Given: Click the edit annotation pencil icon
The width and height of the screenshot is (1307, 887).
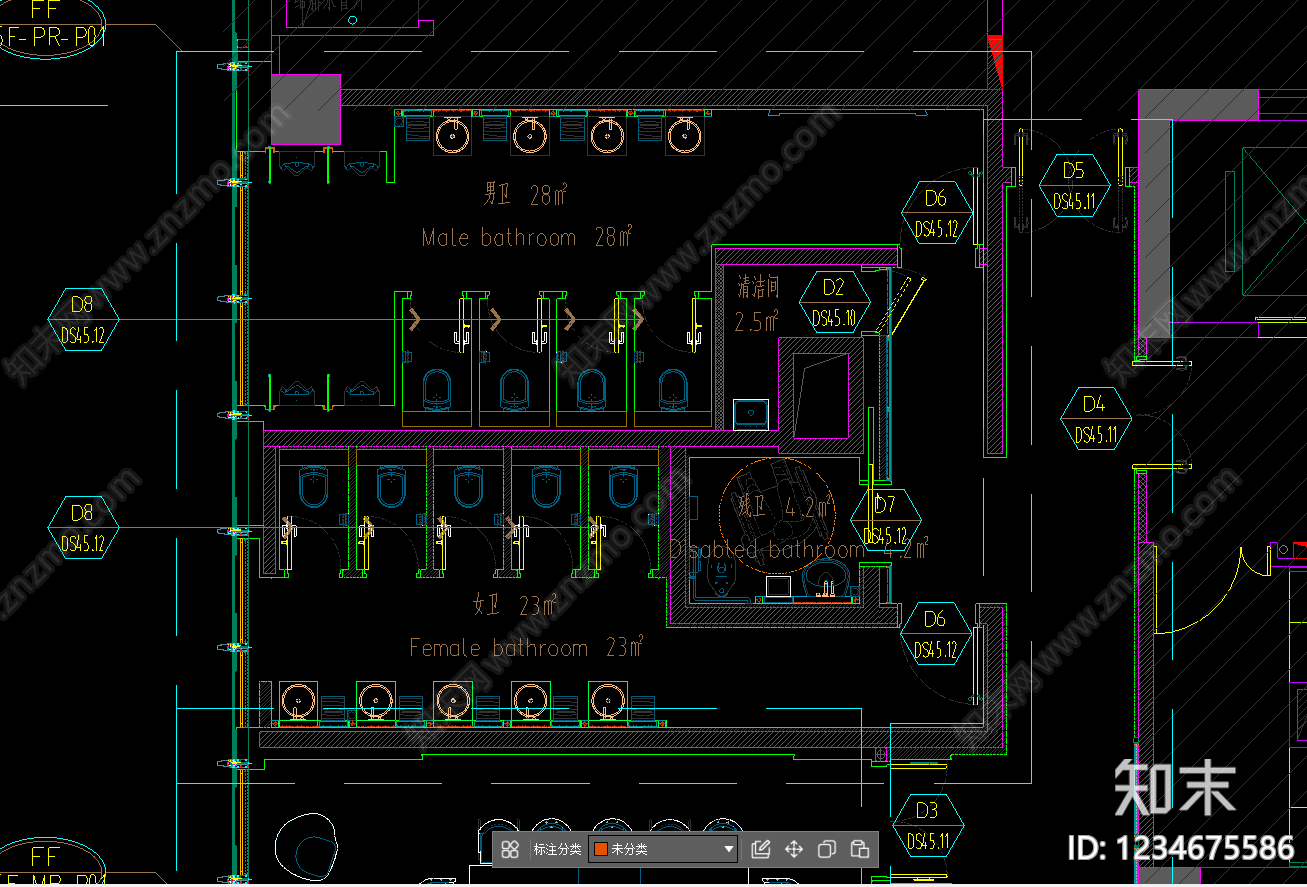Looking at the screenshot, I should pos(760,850).
